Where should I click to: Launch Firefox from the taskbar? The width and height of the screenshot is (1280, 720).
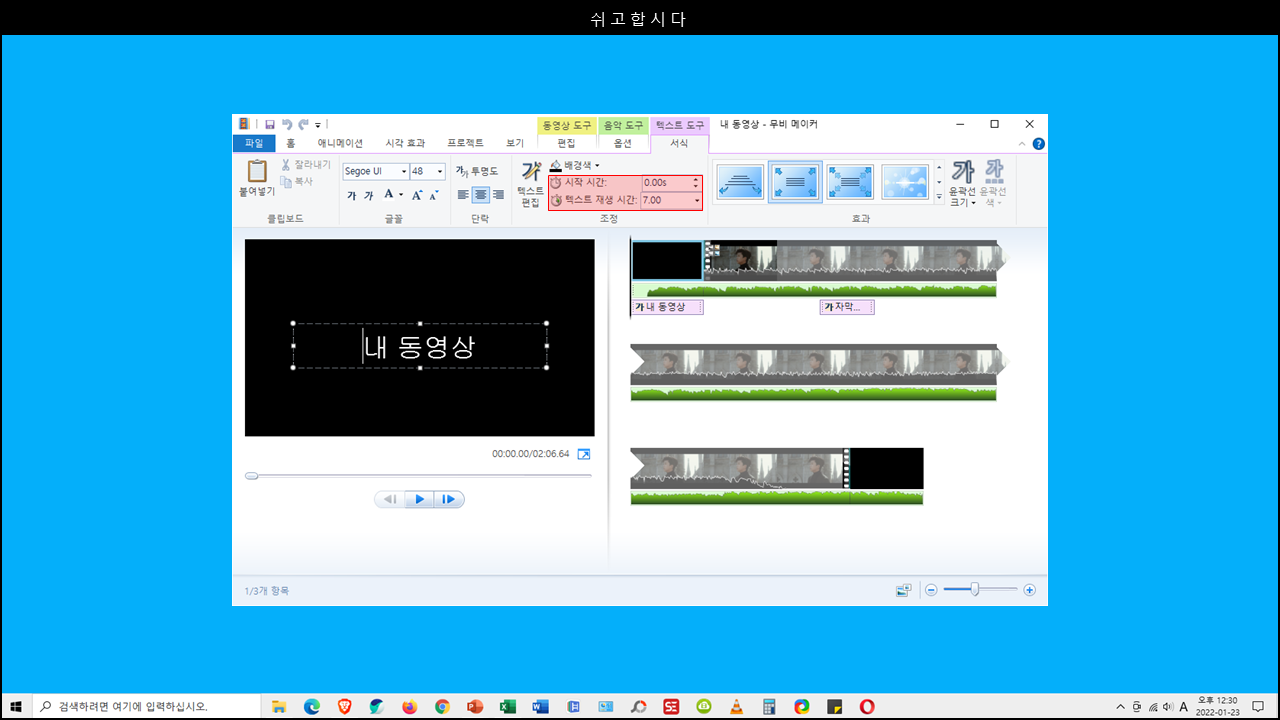point(409,706)
